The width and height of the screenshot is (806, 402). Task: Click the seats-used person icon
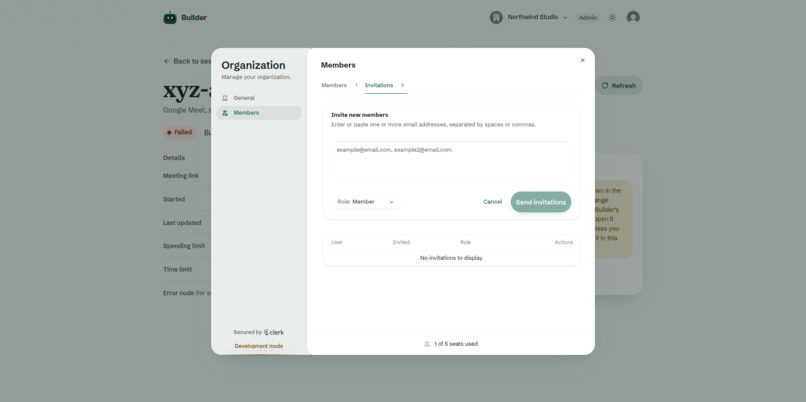click(x=427, y=344)
